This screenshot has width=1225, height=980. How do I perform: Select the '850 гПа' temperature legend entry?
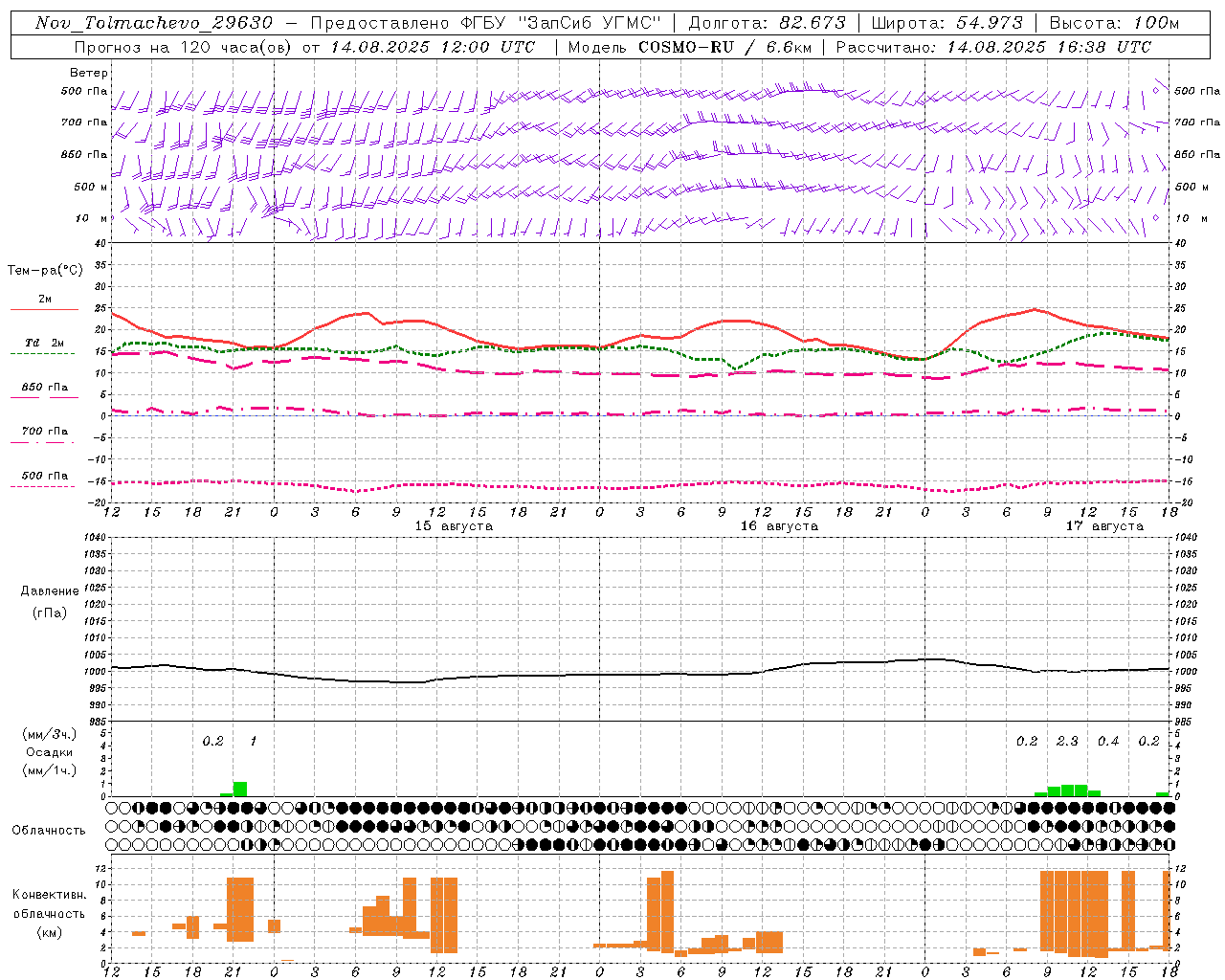44,388
